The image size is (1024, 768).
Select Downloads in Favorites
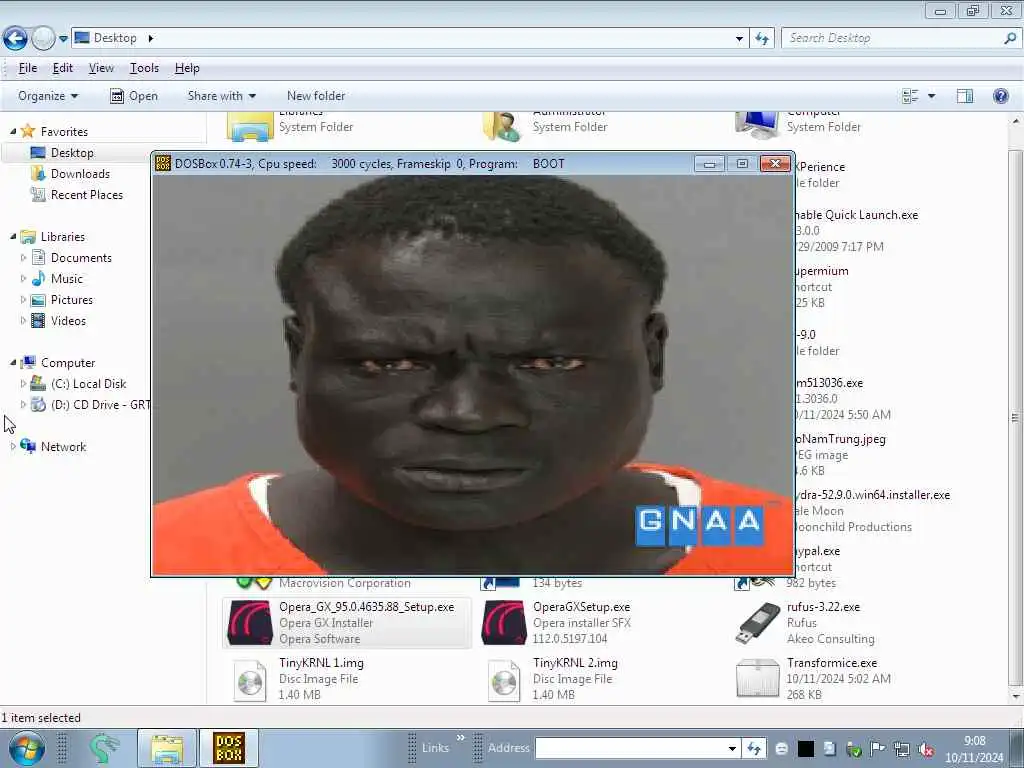80,174
